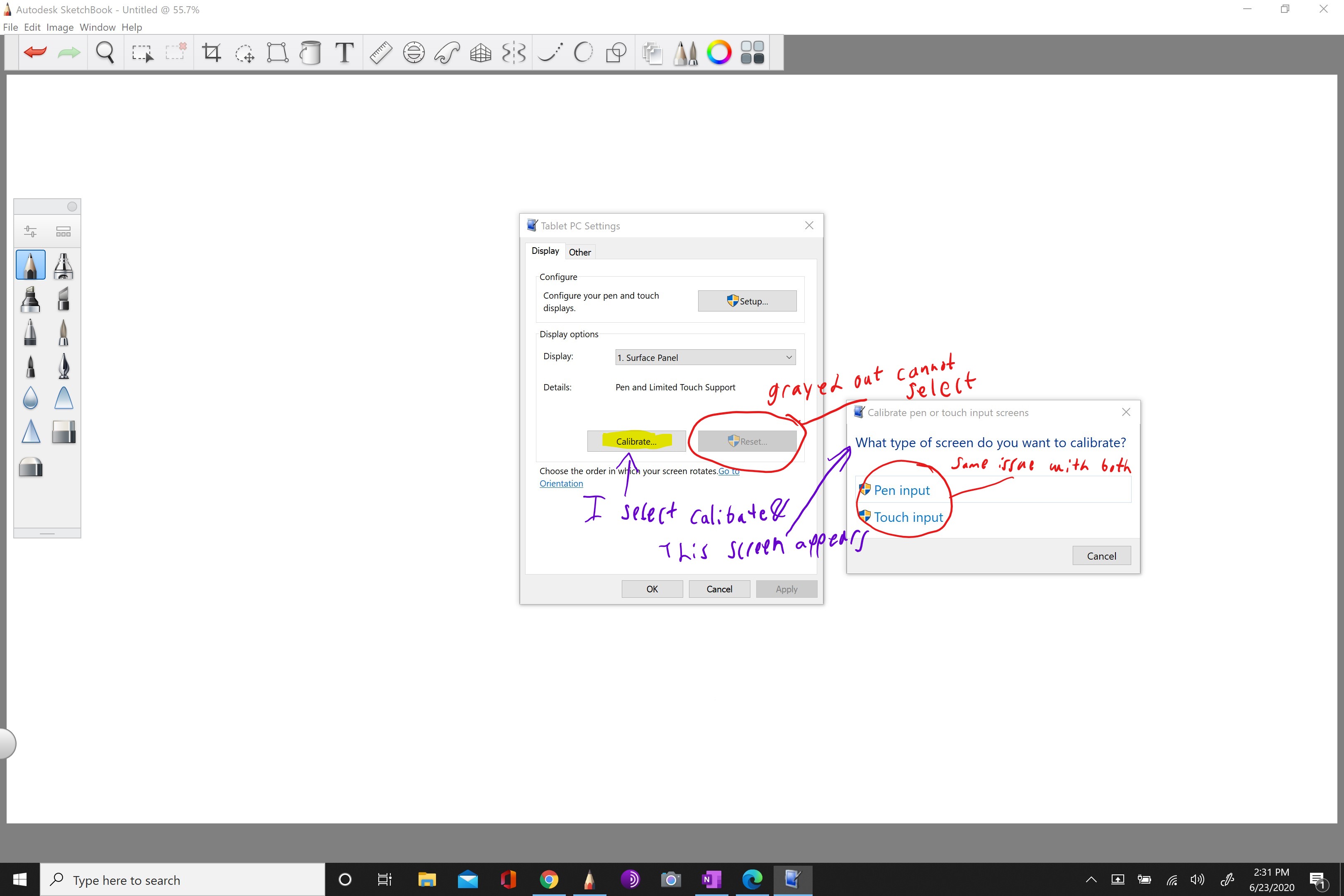
Task: Toggle the Brush Palette pencil icon
Action: 685,53
